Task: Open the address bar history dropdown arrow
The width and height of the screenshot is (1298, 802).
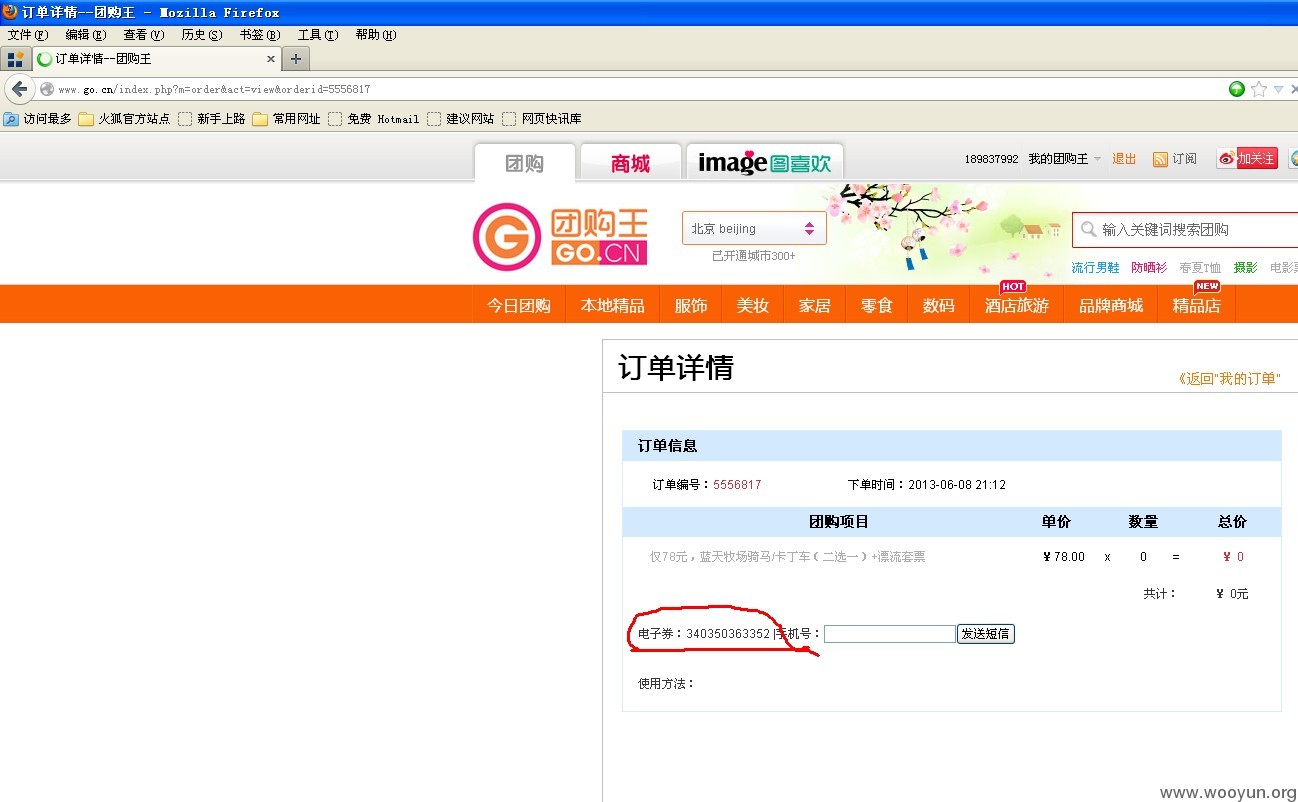Action: click(x=1278, y=89)
